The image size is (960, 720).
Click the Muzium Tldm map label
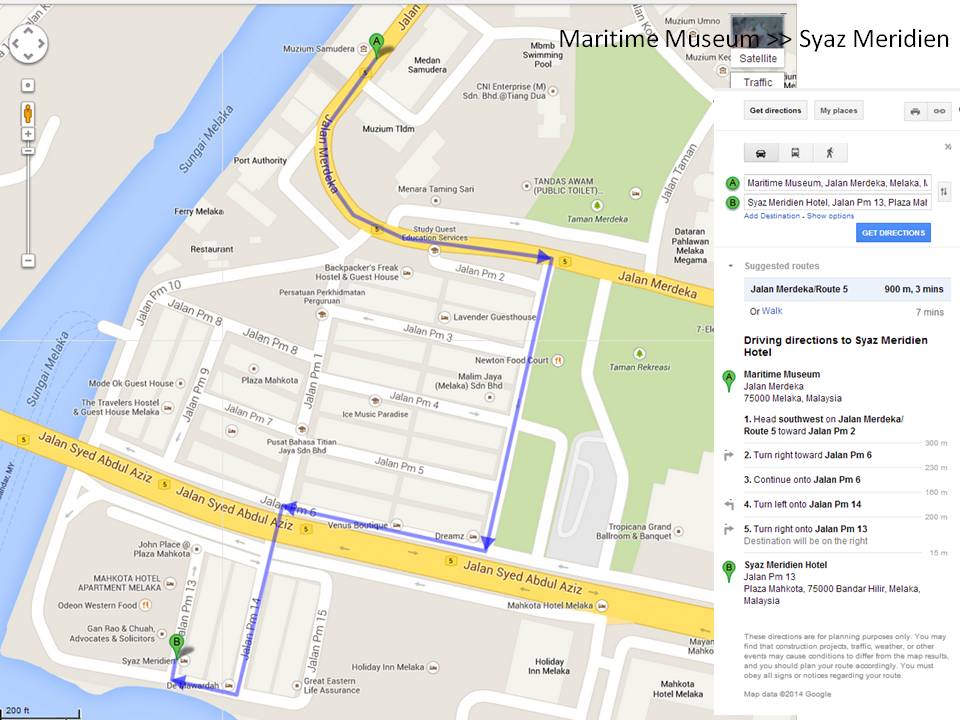point(388,129)
